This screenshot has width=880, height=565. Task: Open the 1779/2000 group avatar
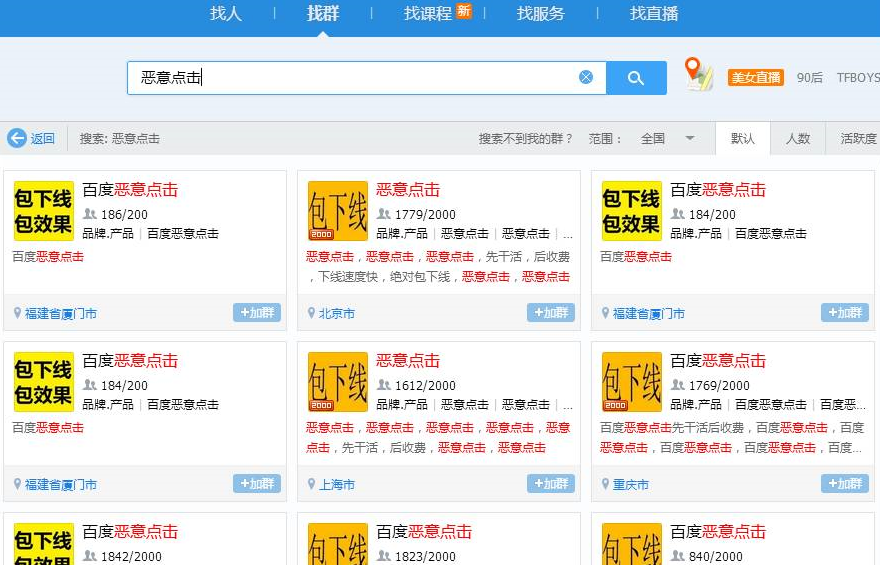point(338,211)
